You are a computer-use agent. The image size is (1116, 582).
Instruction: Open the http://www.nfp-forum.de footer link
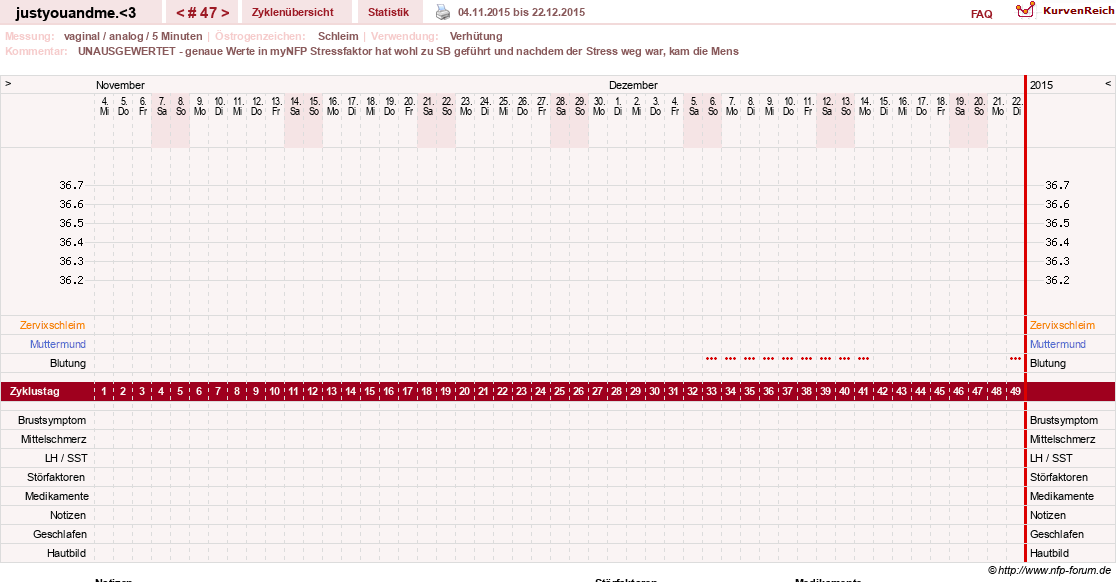pos(1054,570)
